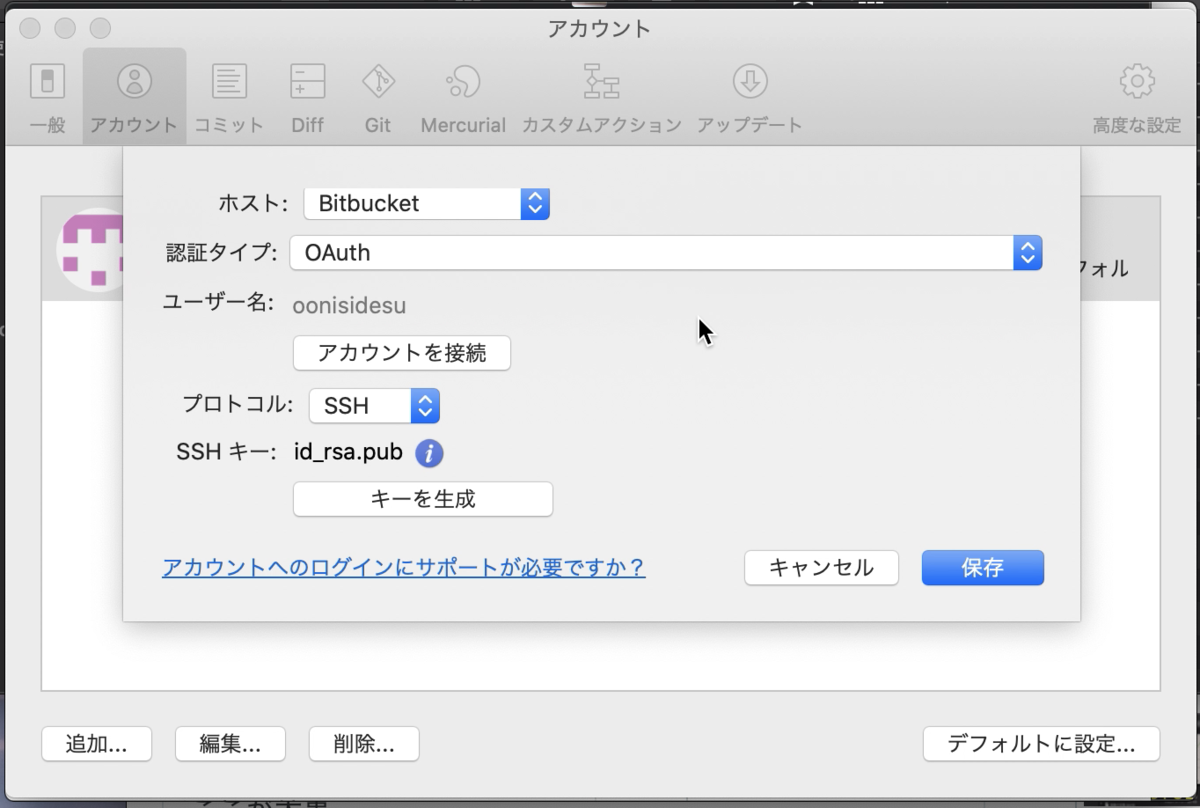The width and height of the screenshot is (1200, 808).
Task: Close the アカウント window
Action: point(30,28)
